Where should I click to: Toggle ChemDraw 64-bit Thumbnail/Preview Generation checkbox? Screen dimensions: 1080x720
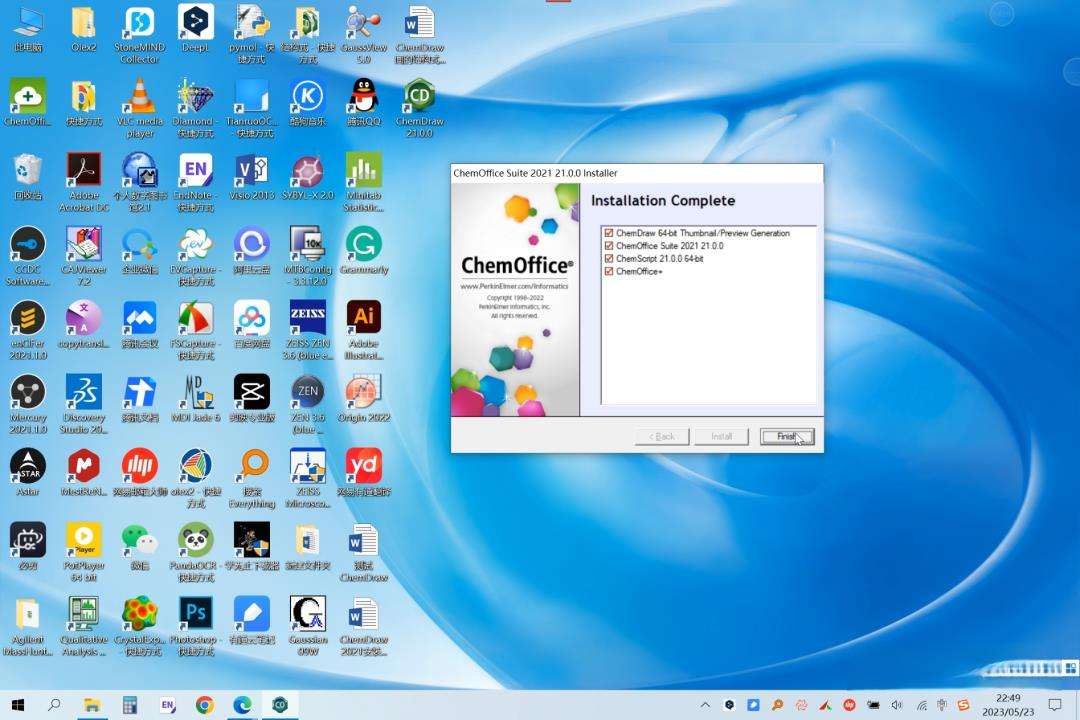pos(608,233)
